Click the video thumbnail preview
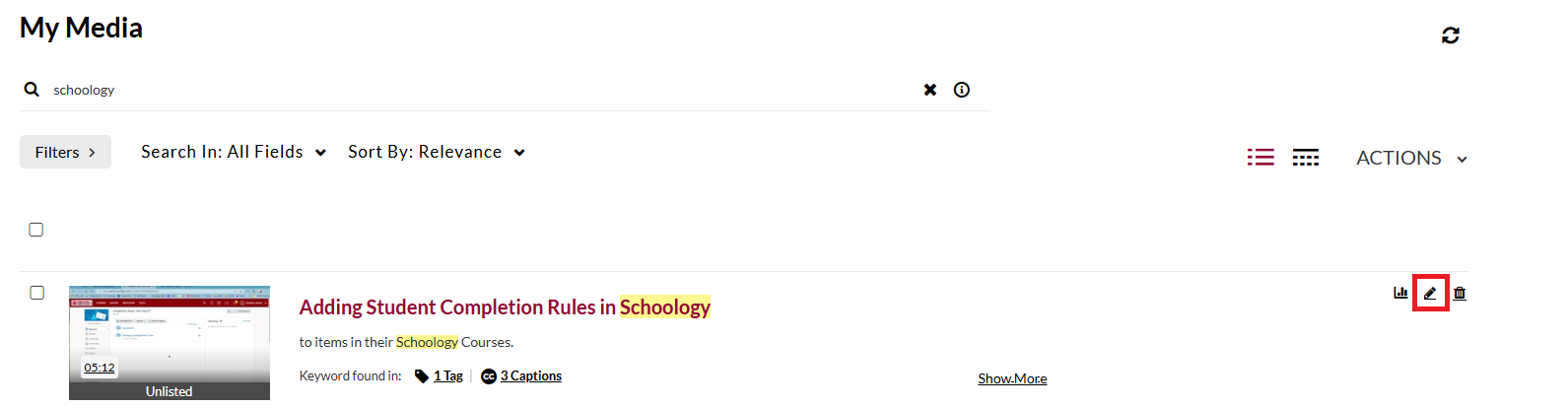The image size is (1568, 408). [x=170, y=335]
